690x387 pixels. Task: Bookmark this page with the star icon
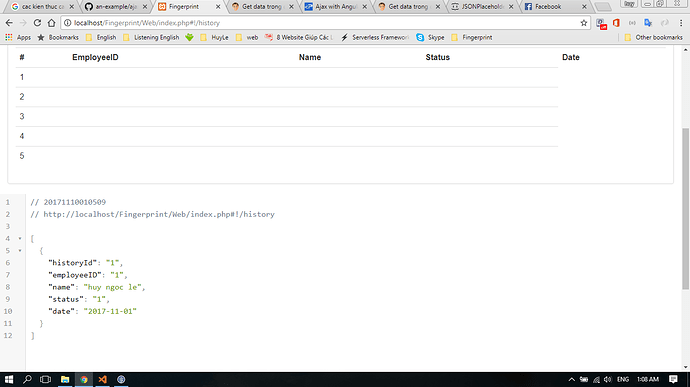(584, 23)
